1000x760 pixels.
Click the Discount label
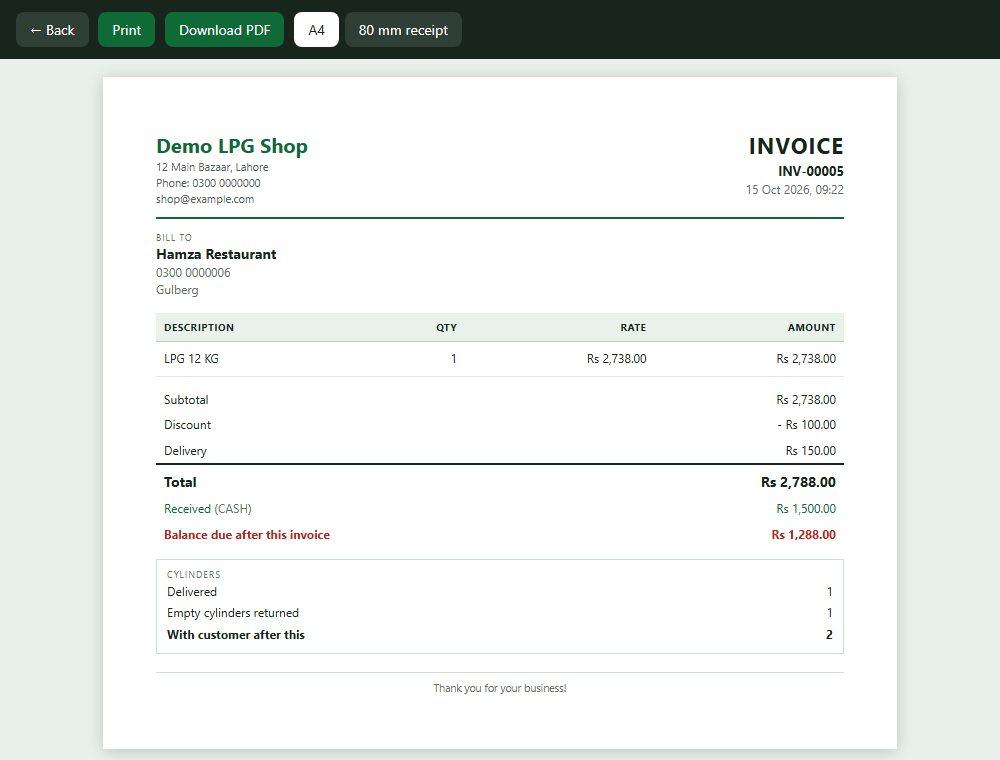tap(188, 425)
